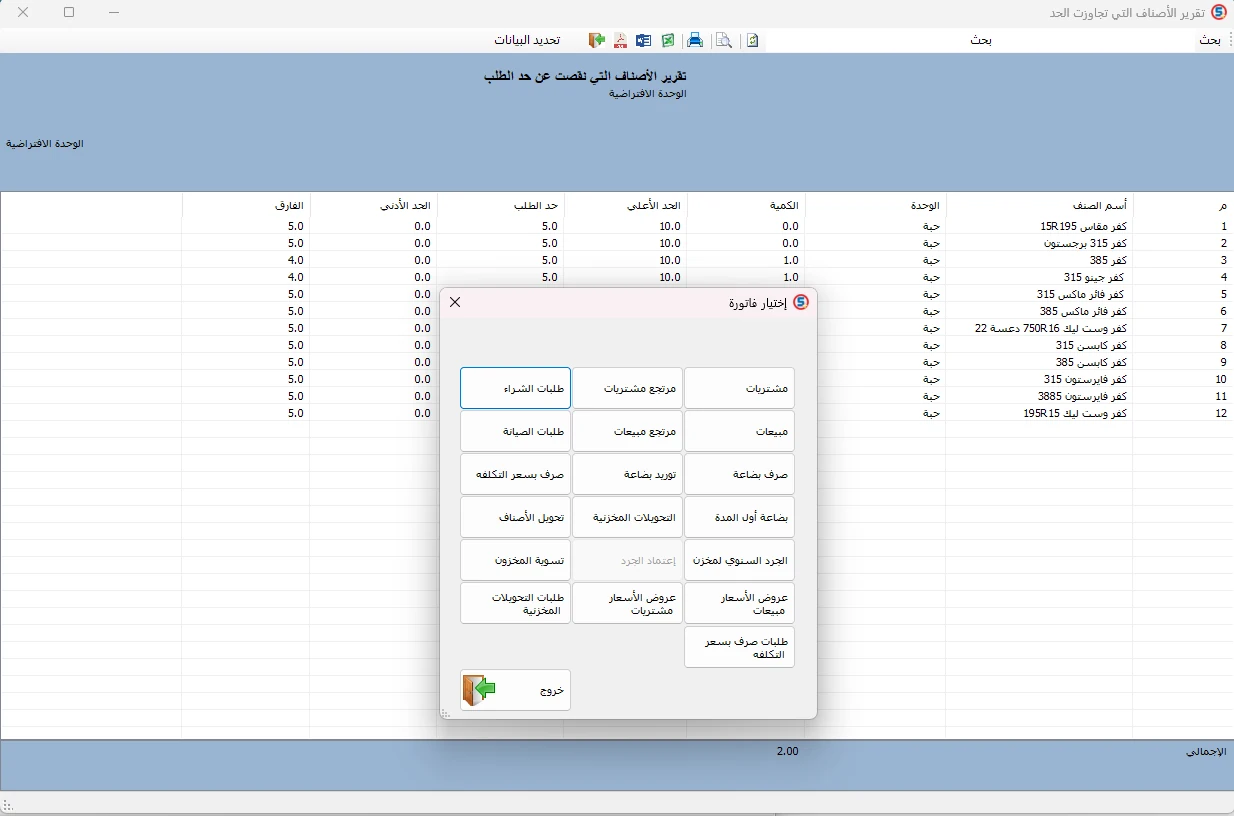Select مشتريات invoice type
The image size is (1234, 816).
[739, 388]
